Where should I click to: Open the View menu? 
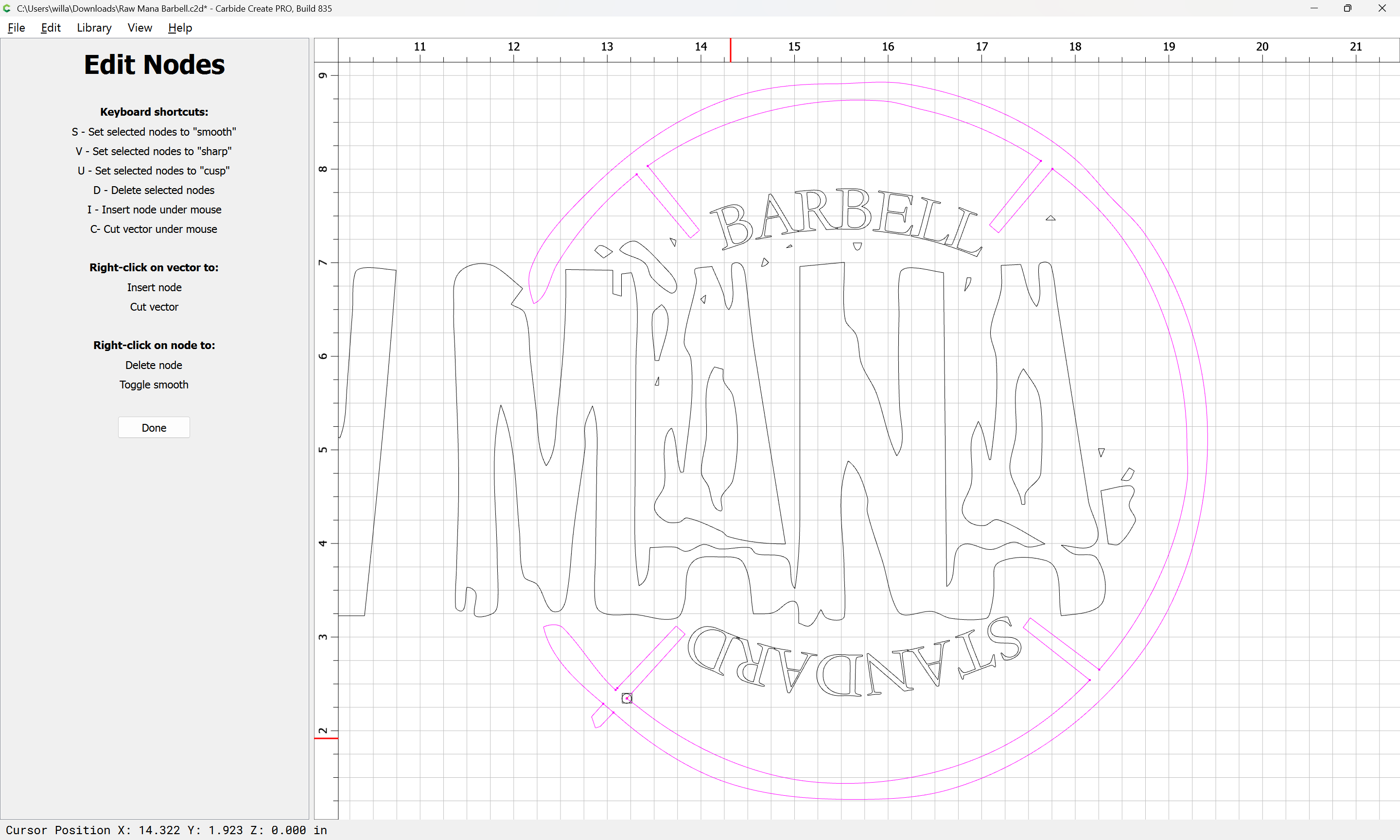[139, 28]
